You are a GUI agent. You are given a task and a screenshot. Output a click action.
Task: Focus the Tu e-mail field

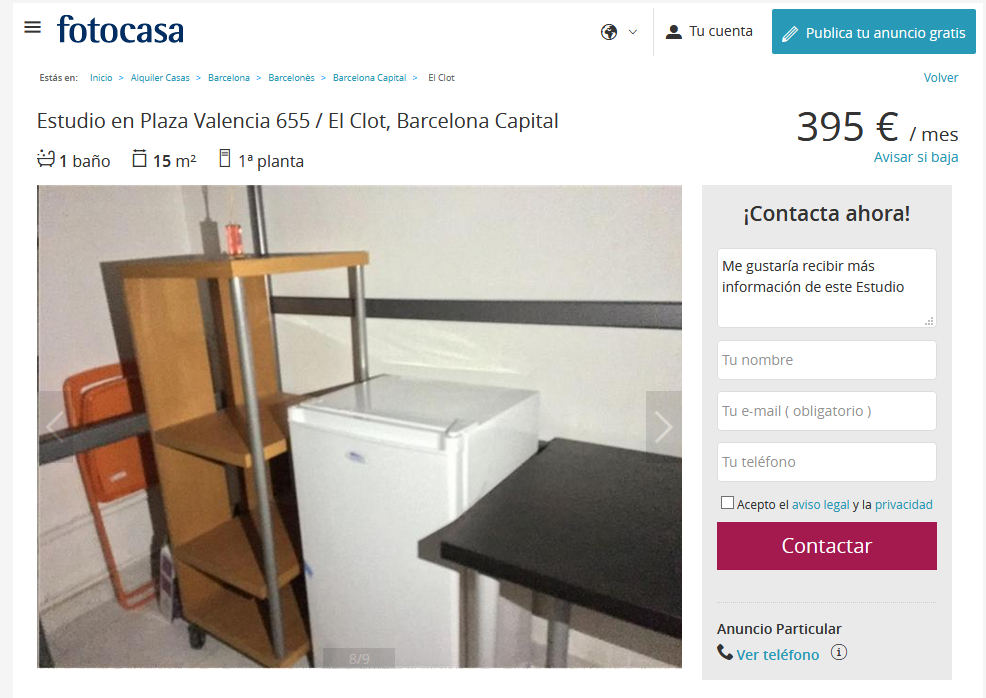tap(826, 411)
